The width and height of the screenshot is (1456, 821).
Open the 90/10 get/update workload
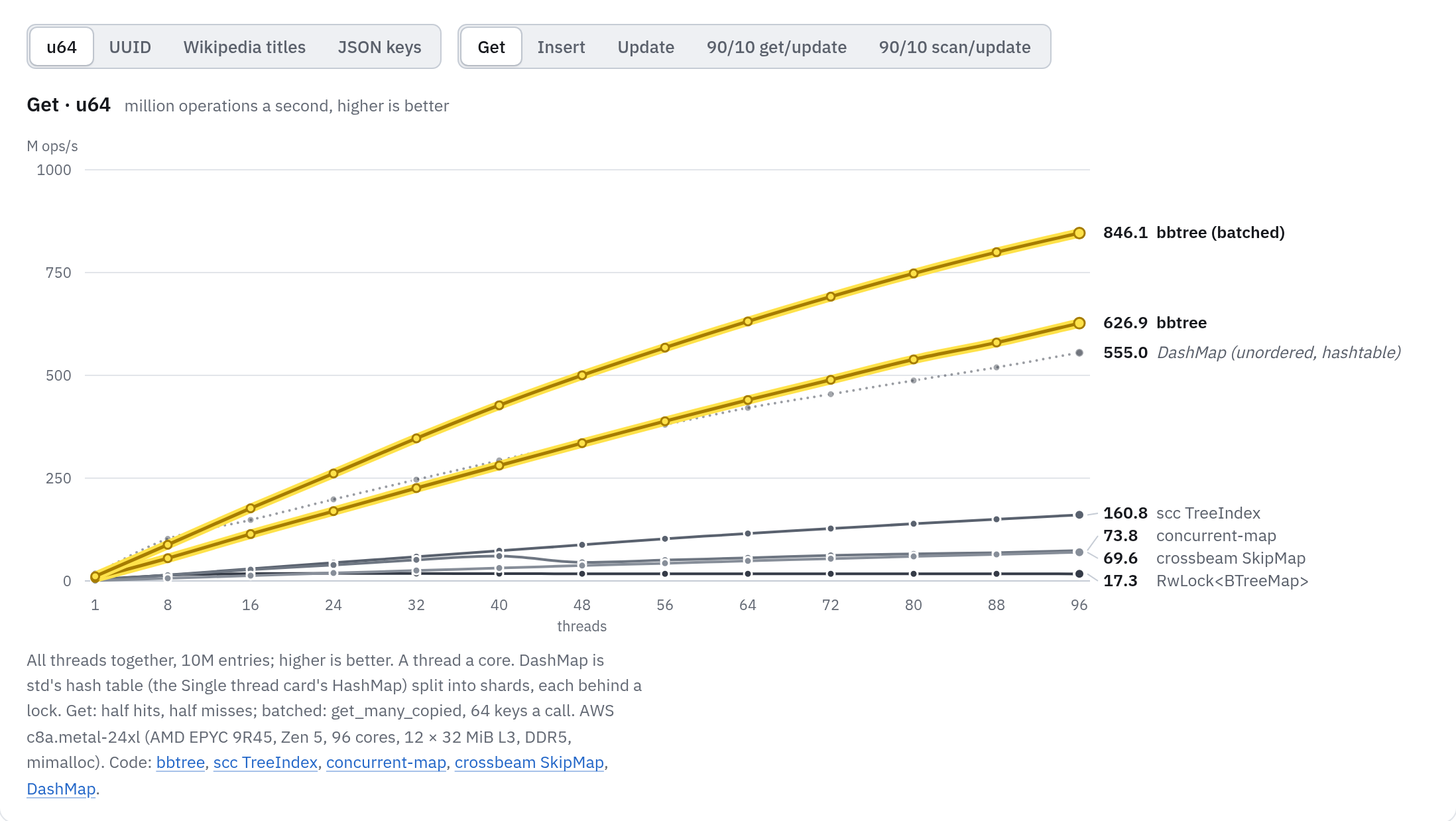coord(776,47)
